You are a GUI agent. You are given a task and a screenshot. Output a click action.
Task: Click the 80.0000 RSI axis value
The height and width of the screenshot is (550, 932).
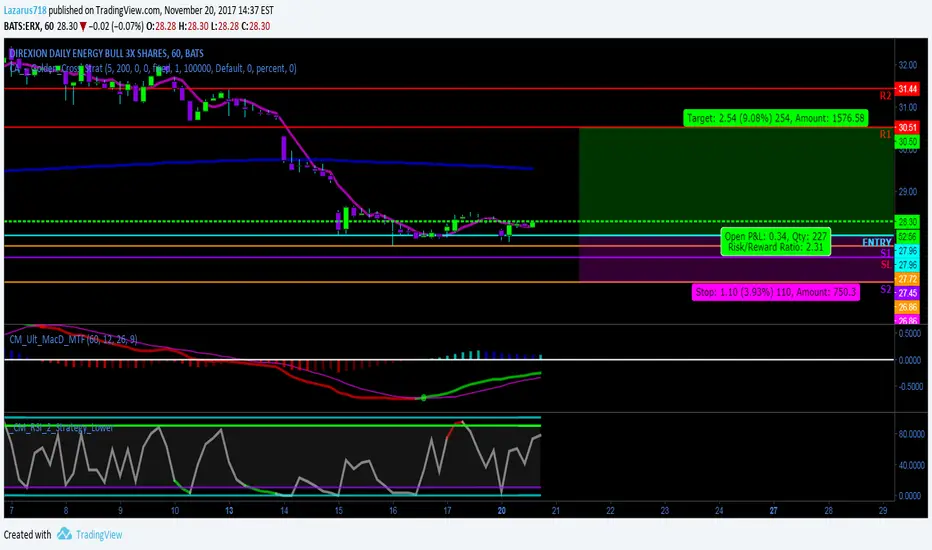click(911, 434)
